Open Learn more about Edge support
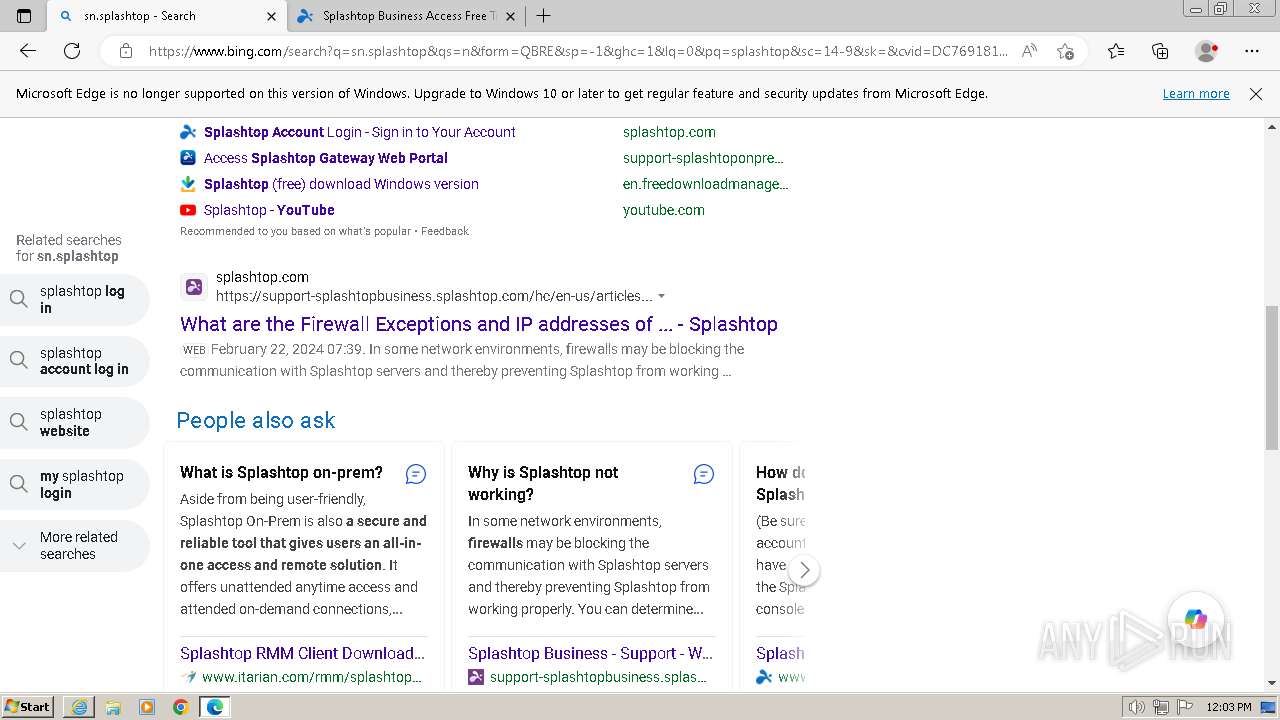Viewport: 1280px width, 720px height. tap(1196, 94)
